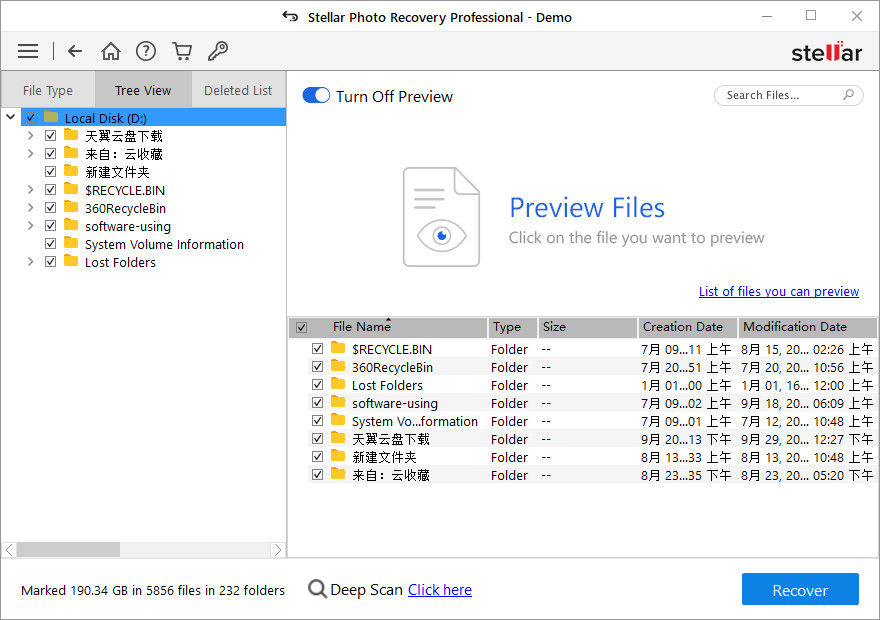Select the 天翼云盘下载 row in file list
The height and width of the screenshot is (620, 880).
592,439
